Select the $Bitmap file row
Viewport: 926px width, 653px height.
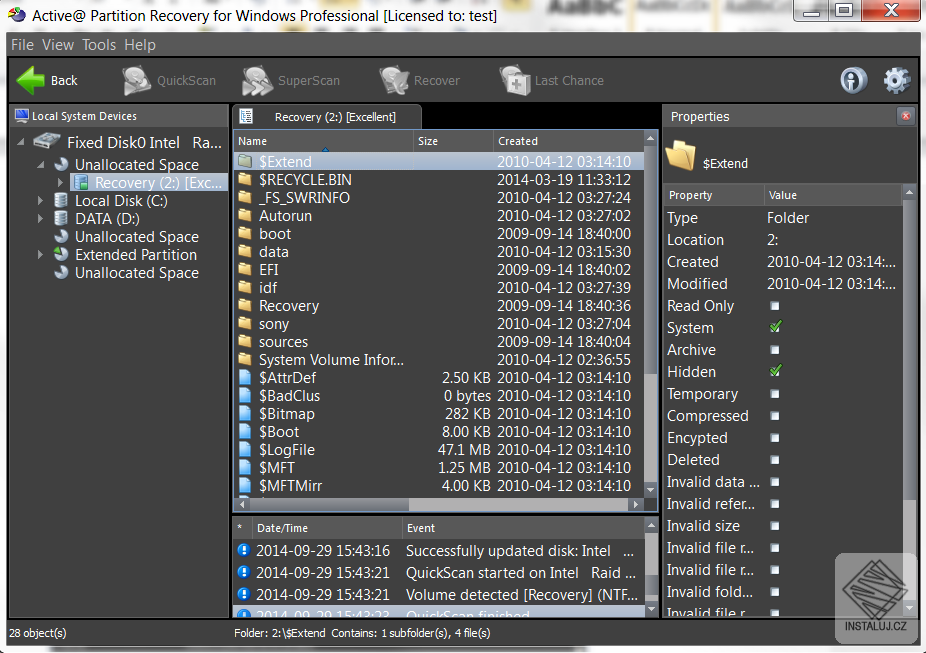pos(439,414)
